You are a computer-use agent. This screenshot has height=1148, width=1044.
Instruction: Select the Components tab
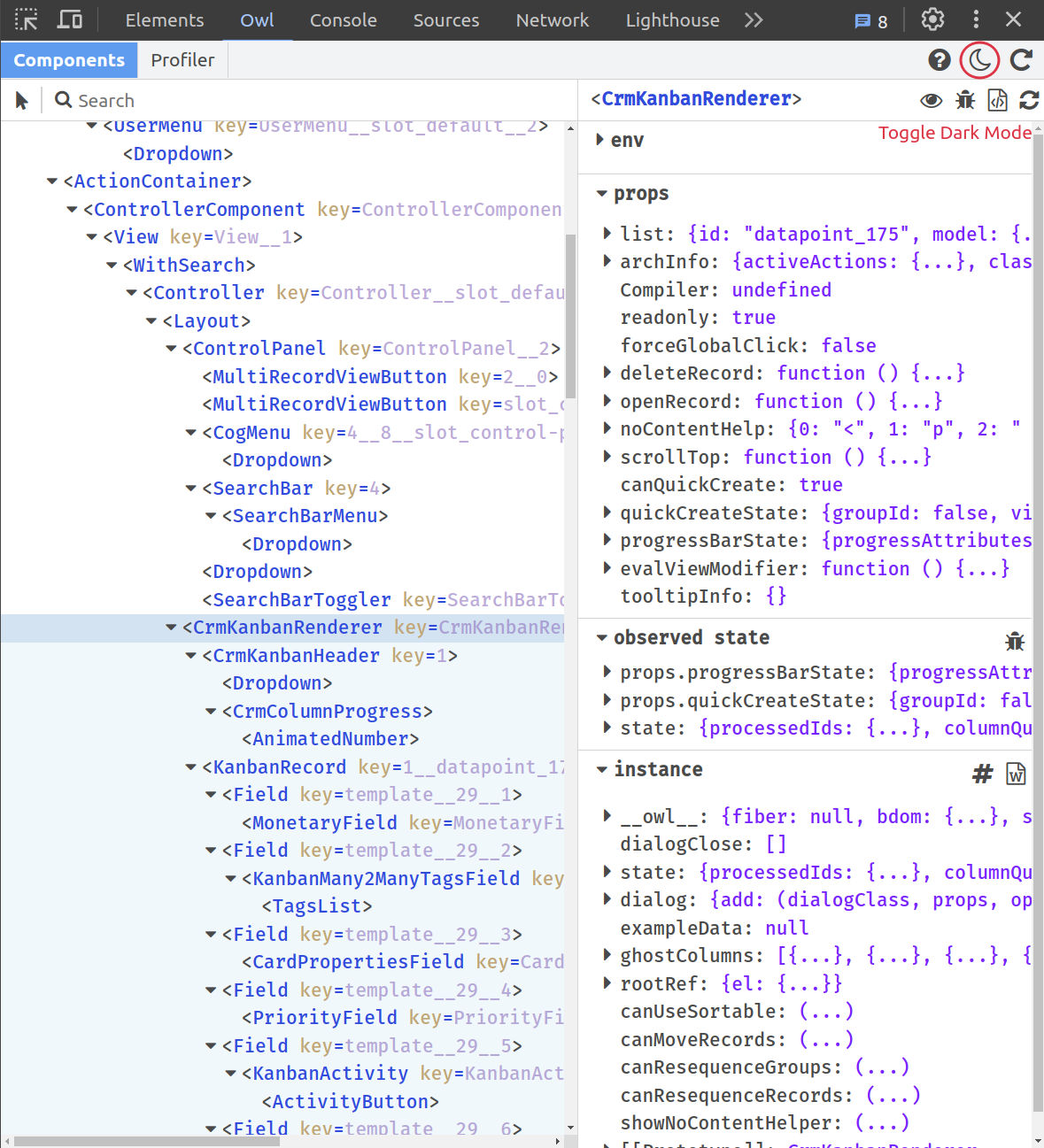[x=69, y=60]
